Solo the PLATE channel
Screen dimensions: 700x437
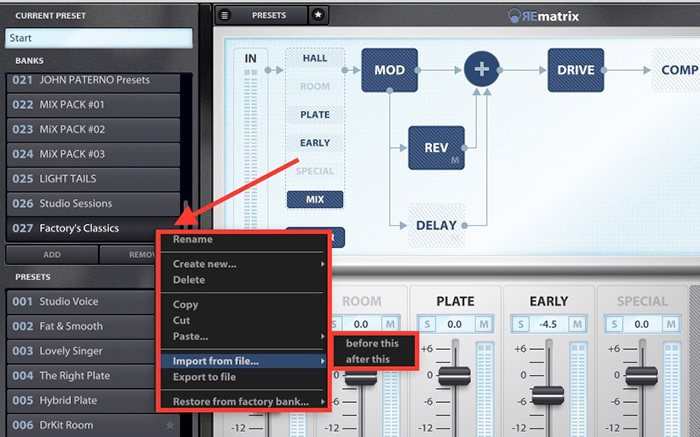click(x=427, y=324)
